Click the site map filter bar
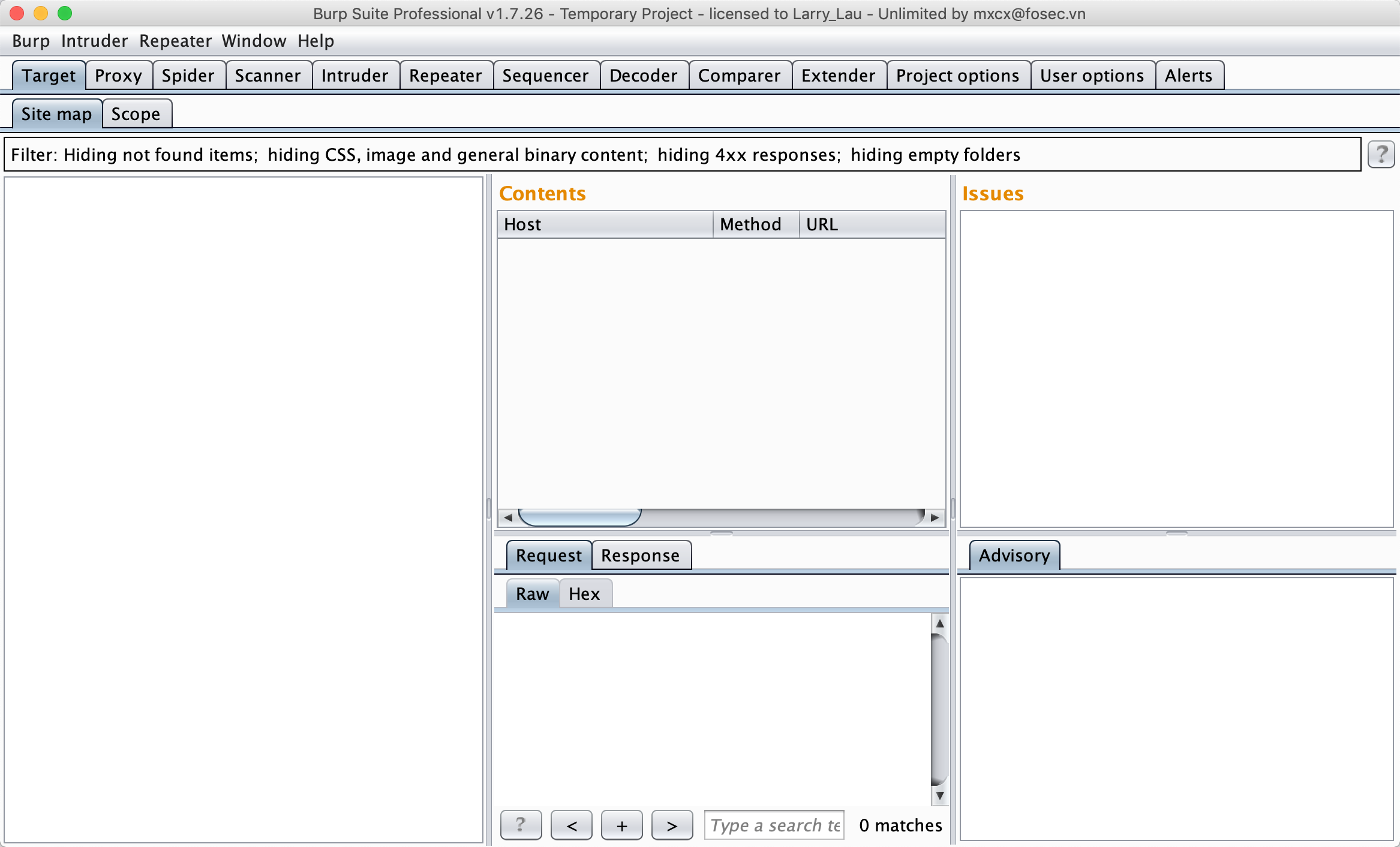Image resolution: width=1400 pixels, height=847 pixels. 681,155
